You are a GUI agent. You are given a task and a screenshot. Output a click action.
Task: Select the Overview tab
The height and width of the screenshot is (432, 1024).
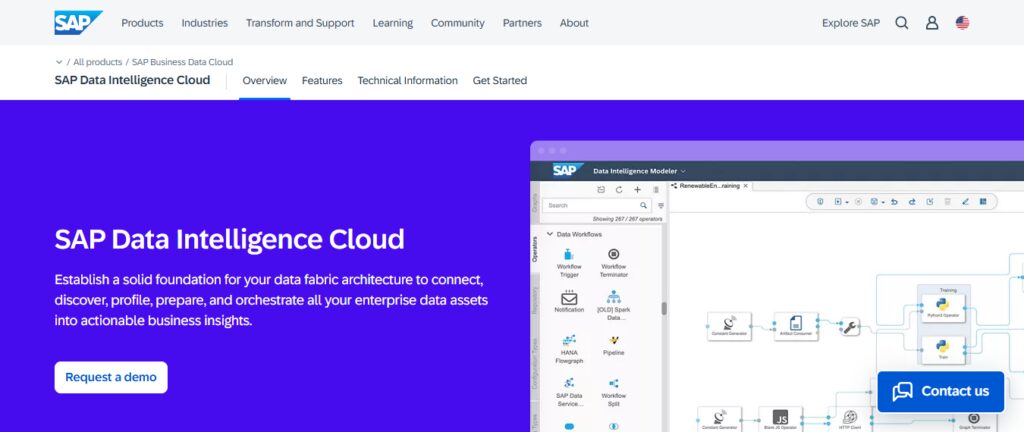pos(264,81)
